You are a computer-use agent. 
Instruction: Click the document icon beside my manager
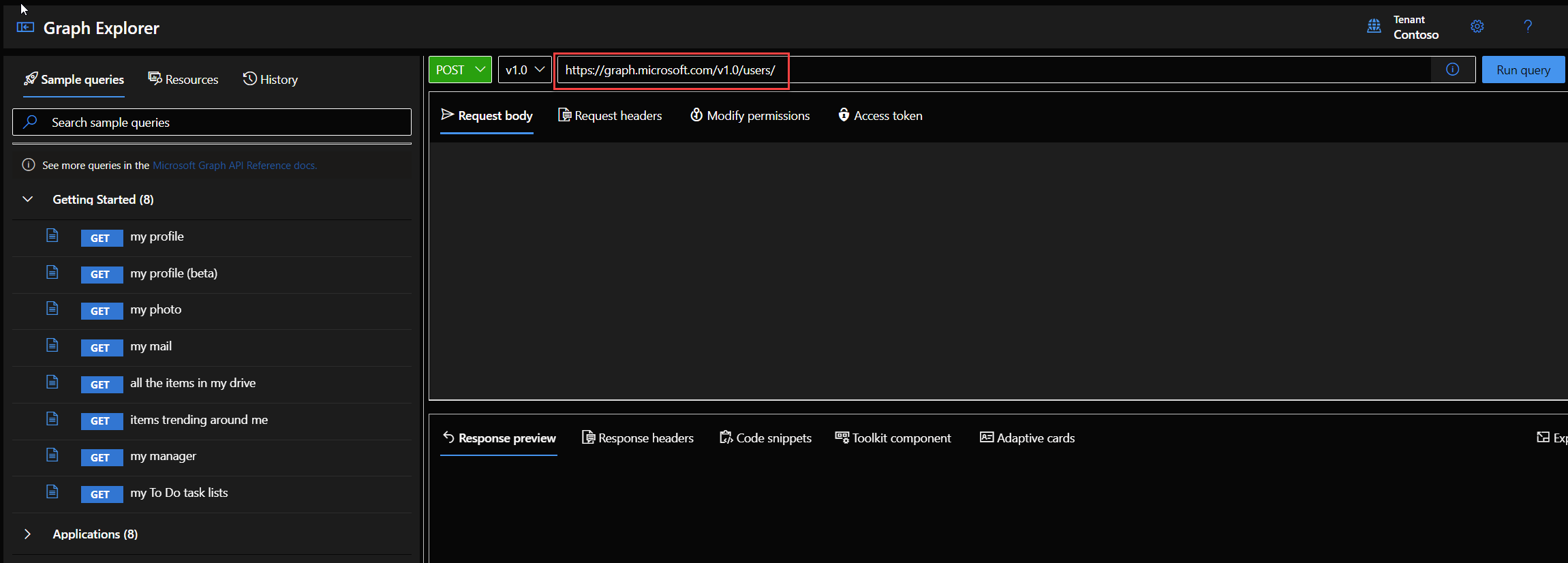pos(52,455)
